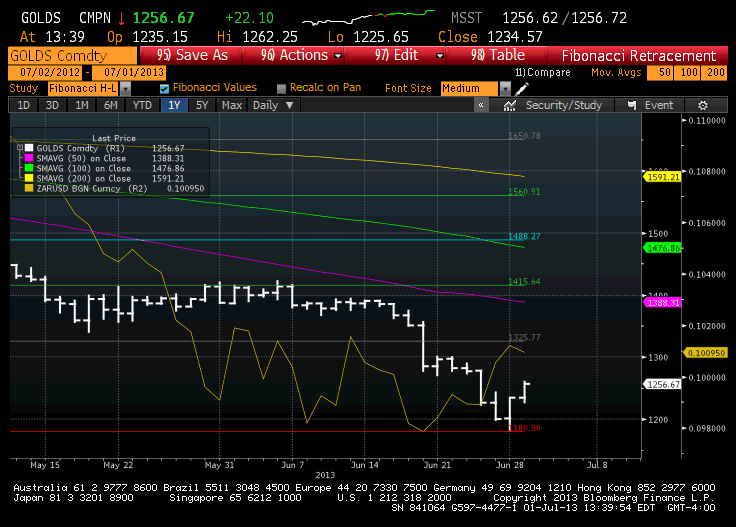The width and height of the screenshot is (736, 527).
Task: Select the 100 moving average button
Action: (x=687, y=72)
